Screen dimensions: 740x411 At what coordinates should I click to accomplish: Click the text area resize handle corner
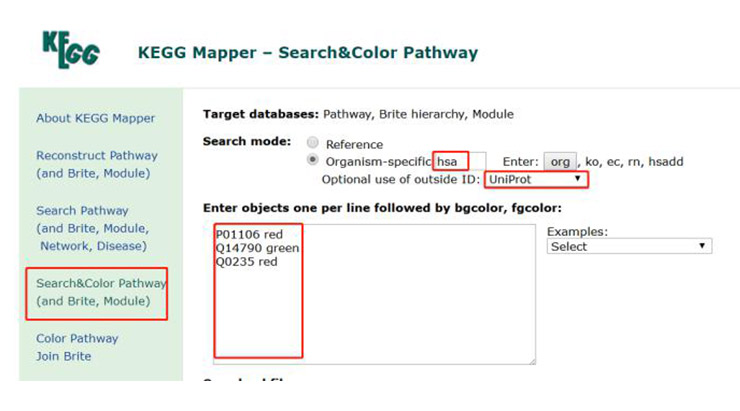click(x=532, y=361)
